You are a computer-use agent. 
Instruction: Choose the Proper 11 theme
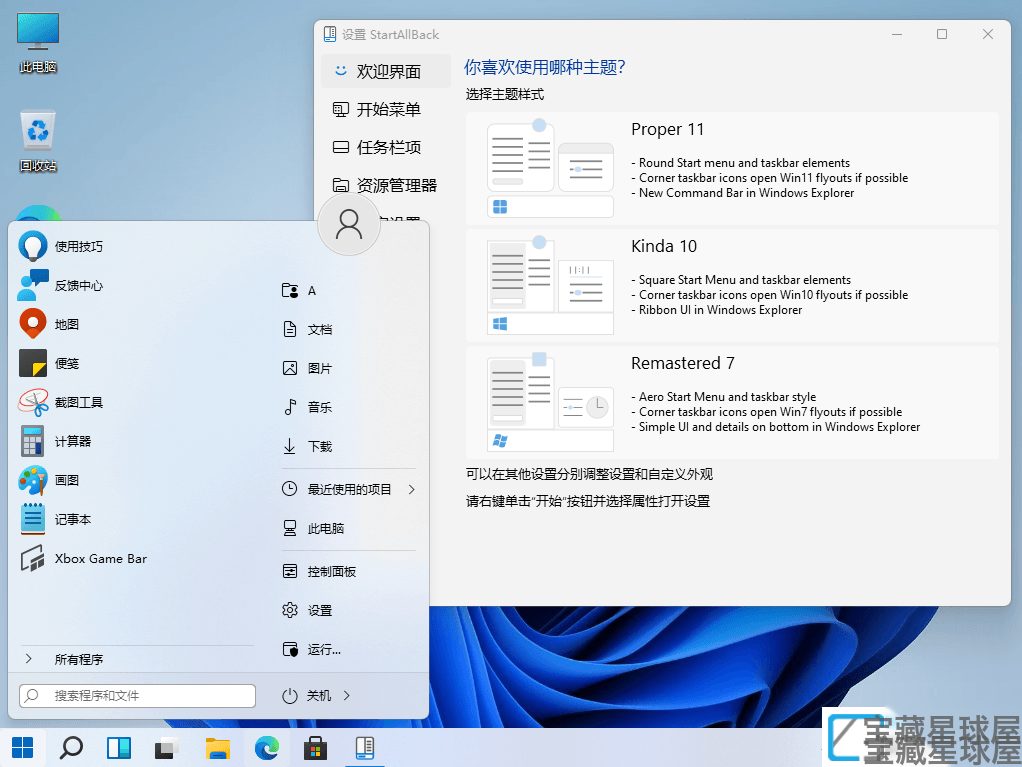tap(732, 168)
